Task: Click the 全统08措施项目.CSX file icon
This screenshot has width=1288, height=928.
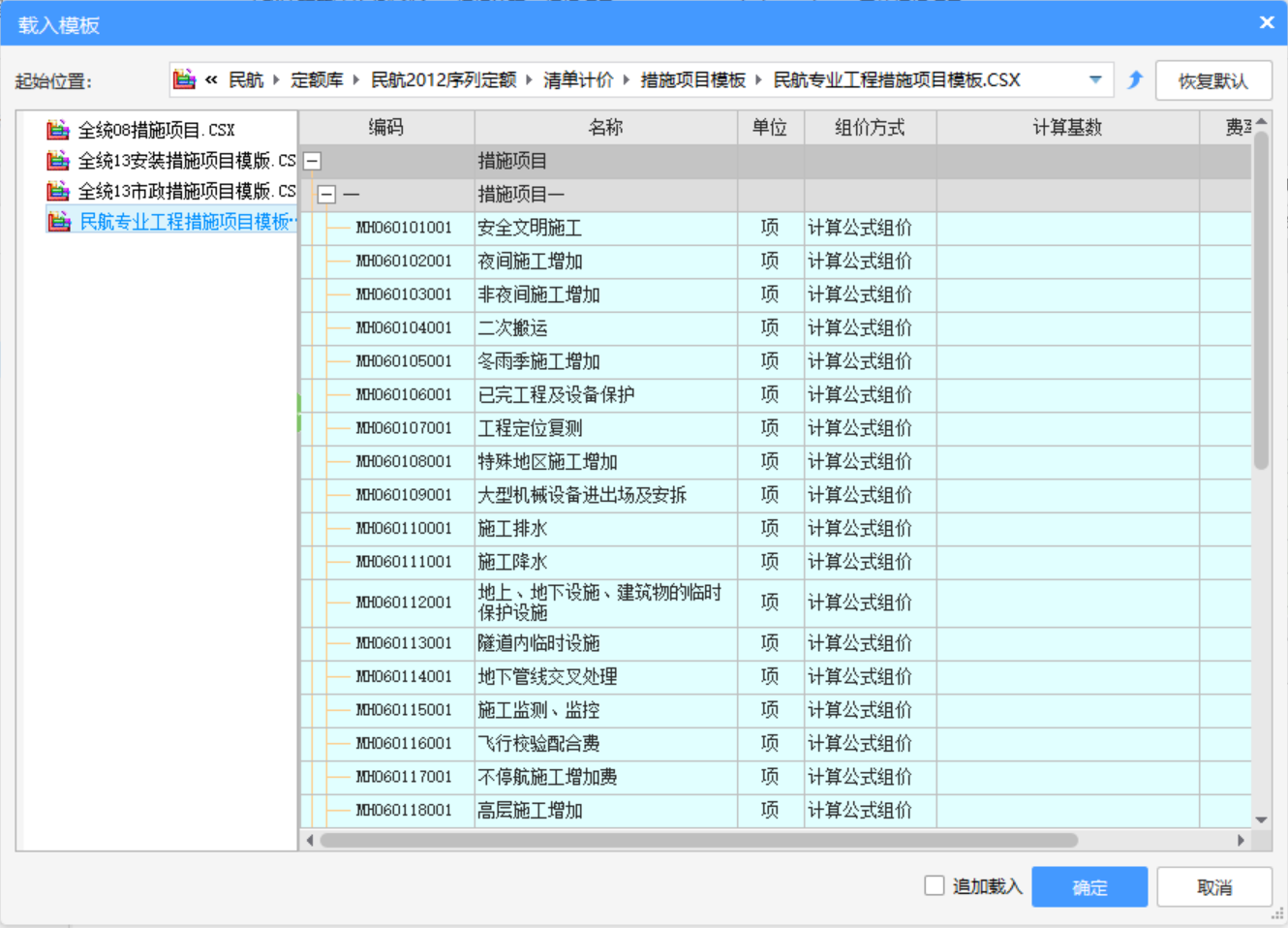Action: pyautogui.click(x=58, y=130)
